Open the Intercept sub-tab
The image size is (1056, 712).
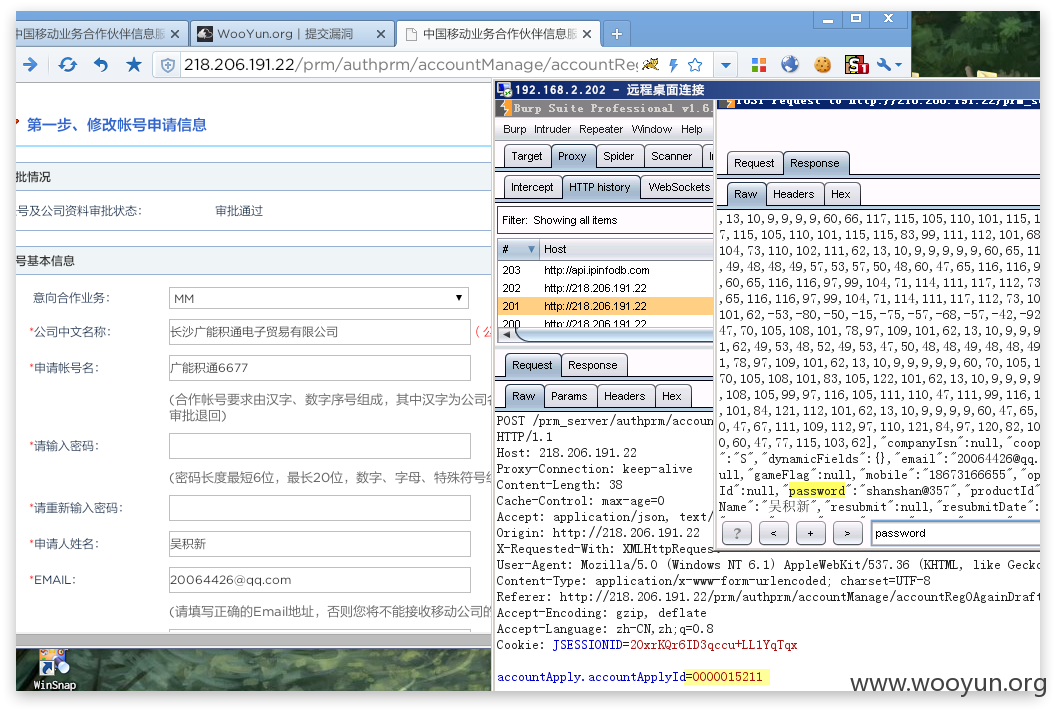click(532, 187)
